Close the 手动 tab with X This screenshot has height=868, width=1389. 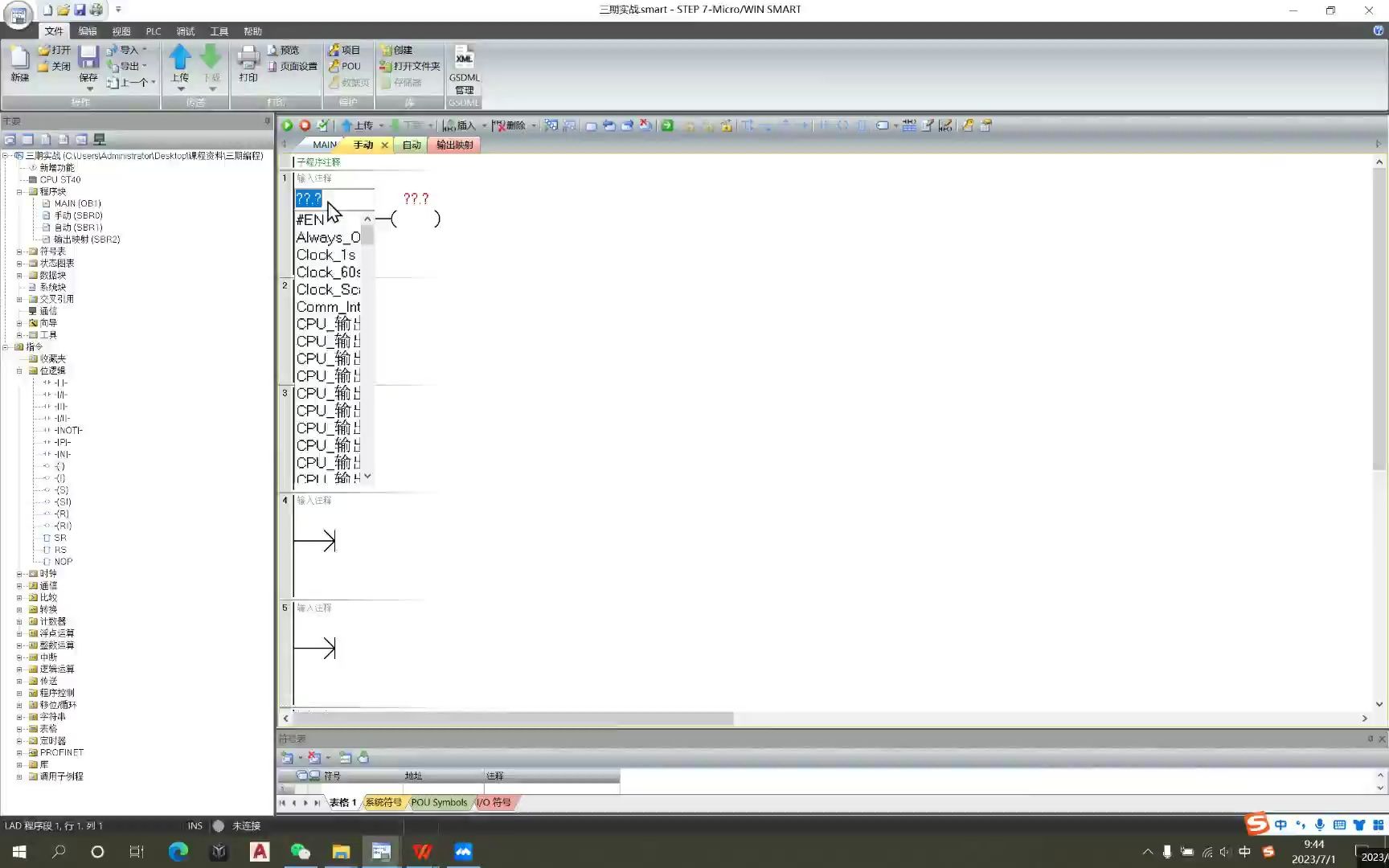[384, 145]
